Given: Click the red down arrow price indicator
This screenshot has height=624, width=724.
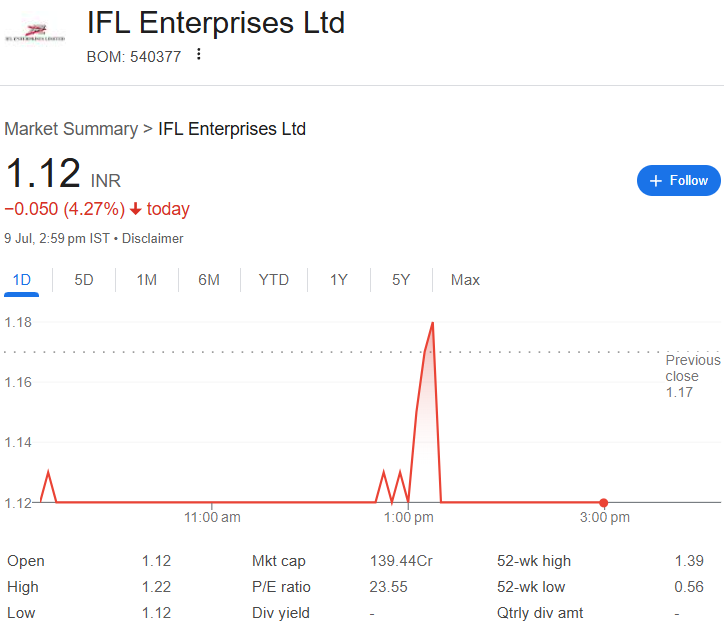Looking at the screenshot, I should coord(136,209).
